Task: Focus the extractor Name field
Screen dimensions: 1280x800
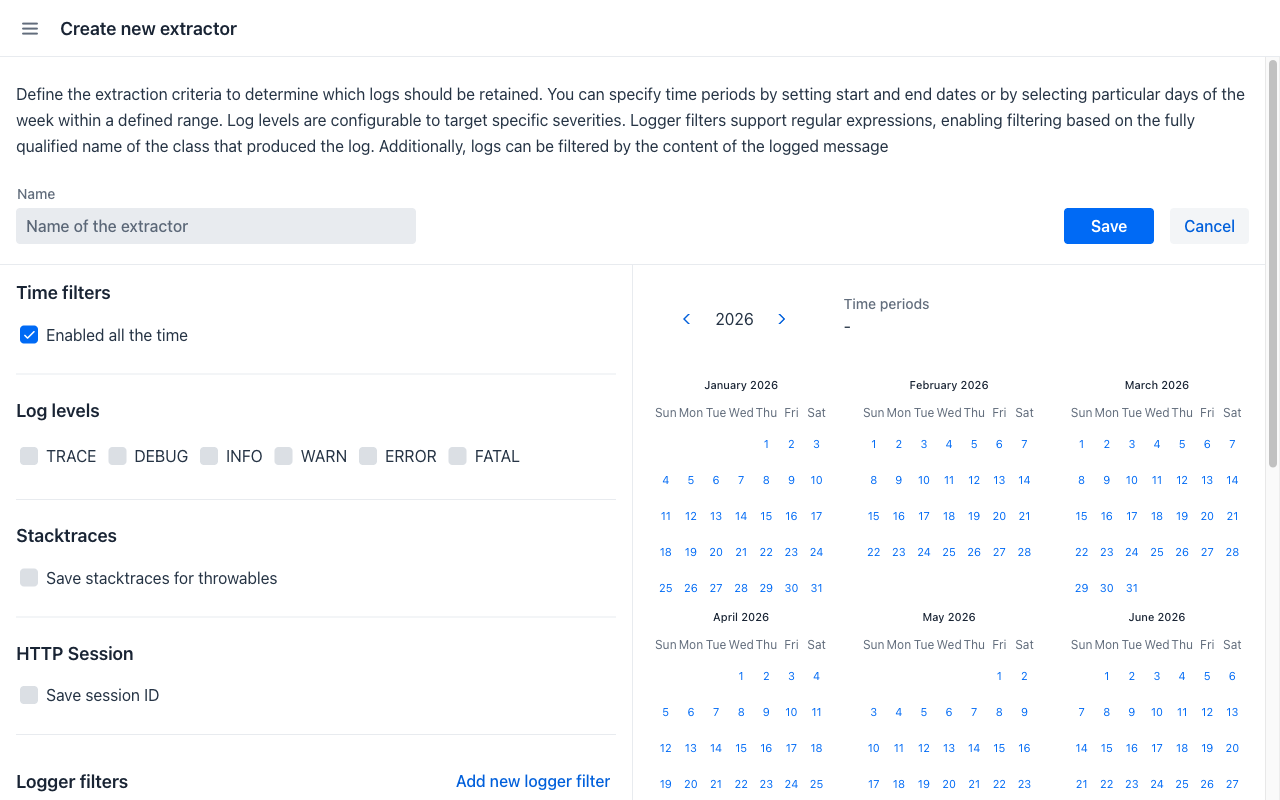Action: 216,226
